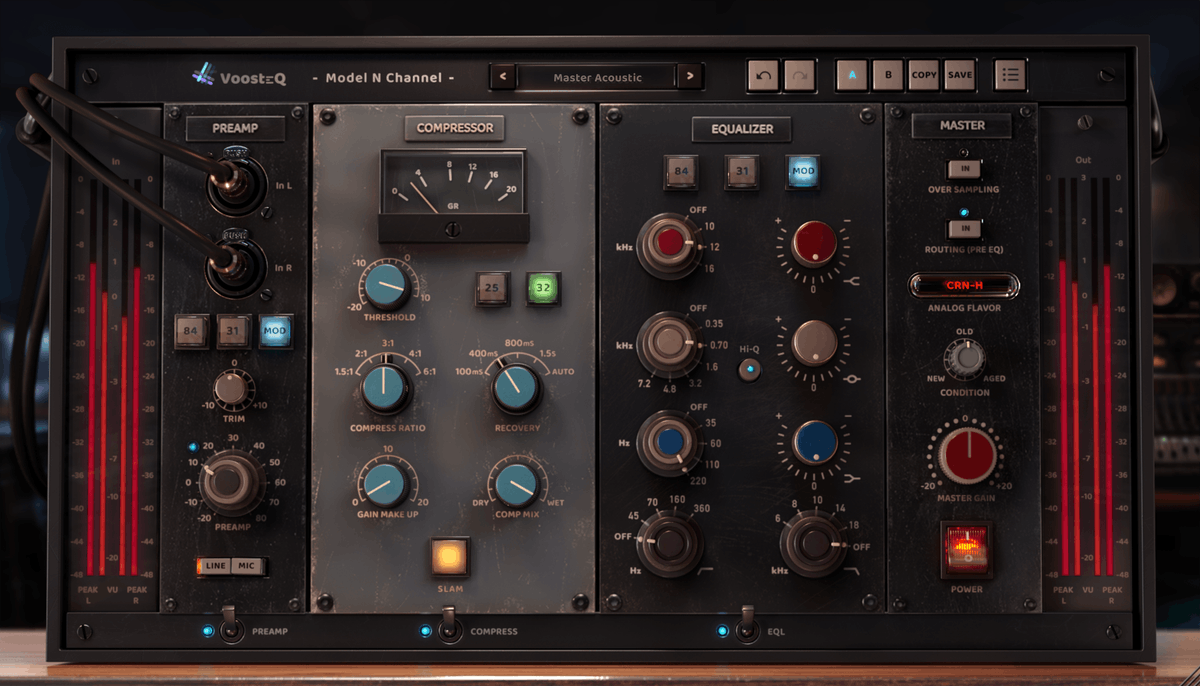The width and height of the screenshot is (1200, 686).
Task: Click the undo arrow button
Action: (x=762, y=76)
